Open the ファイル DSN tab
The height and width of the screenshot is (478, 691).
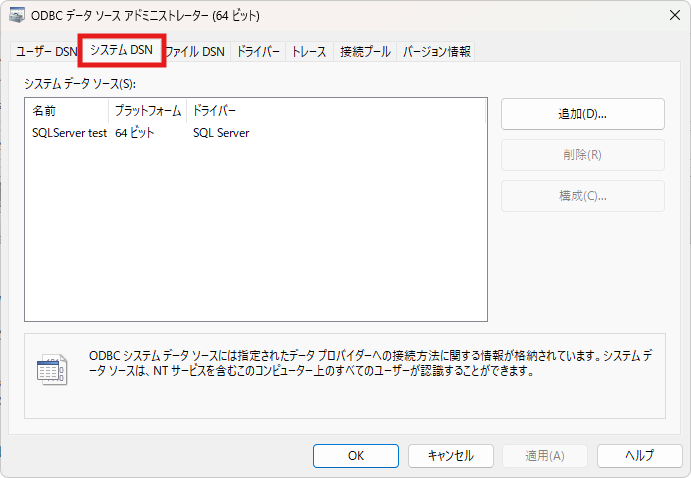point(195,52)
